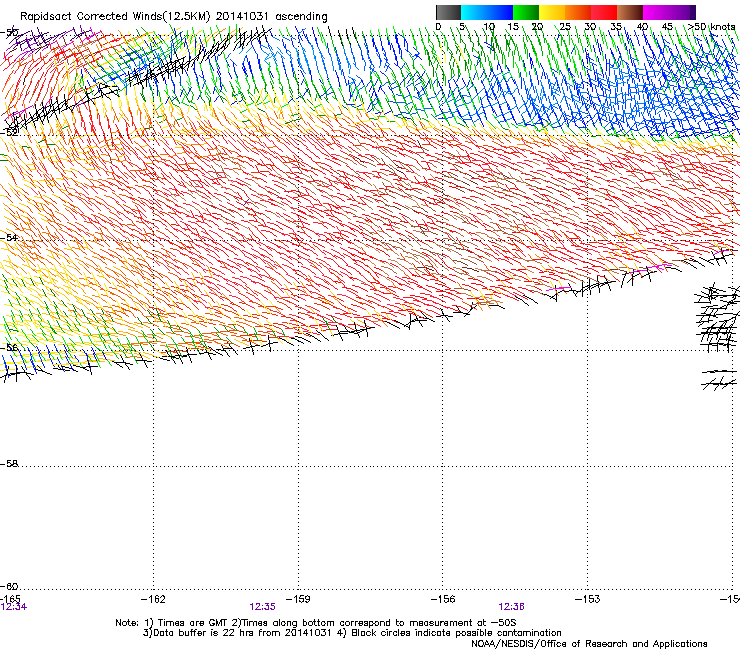Click the word 'ascending' in the title

(x=301, y=17)
